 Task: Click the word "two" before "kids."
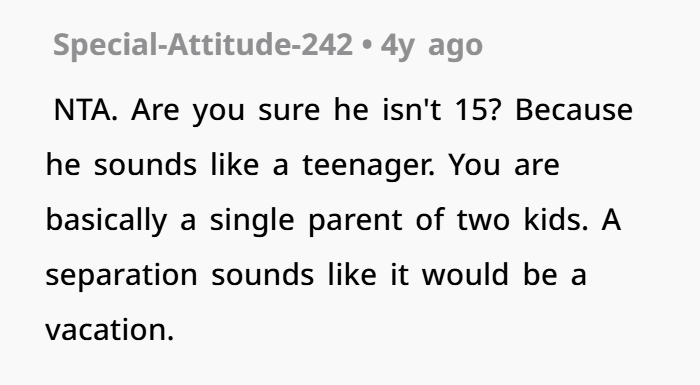tap(483, 221)
